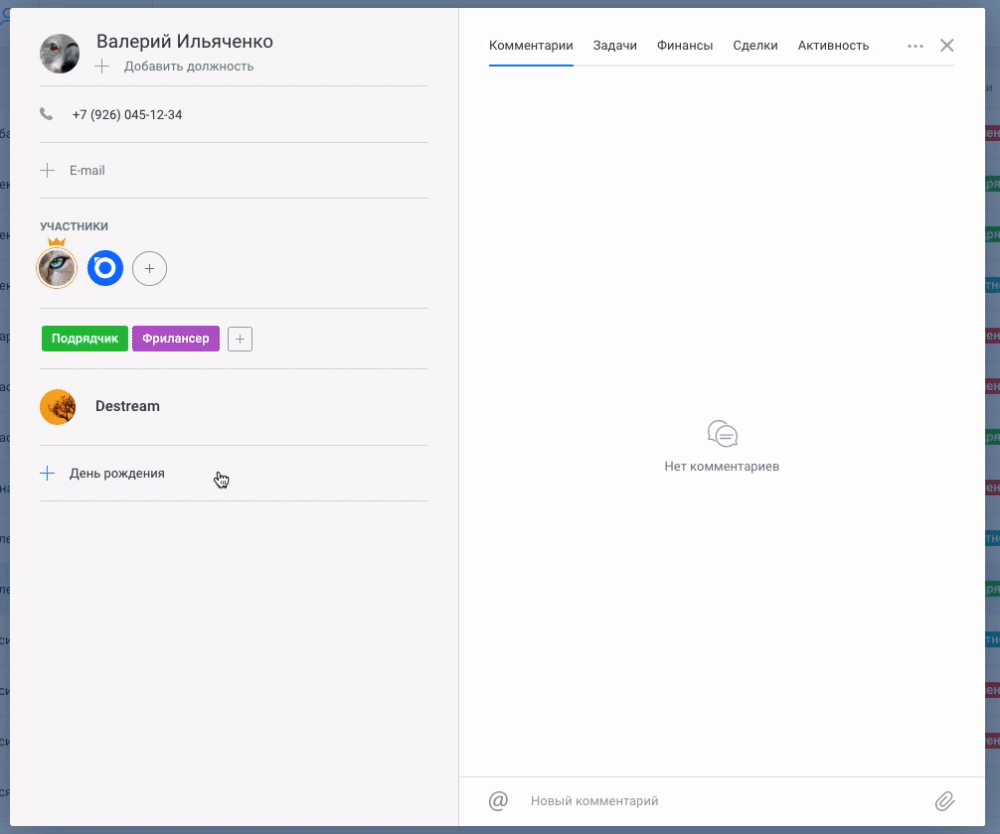Click the green Подрядчик tag
The image size is (1000, 834).
coord(85,339)
